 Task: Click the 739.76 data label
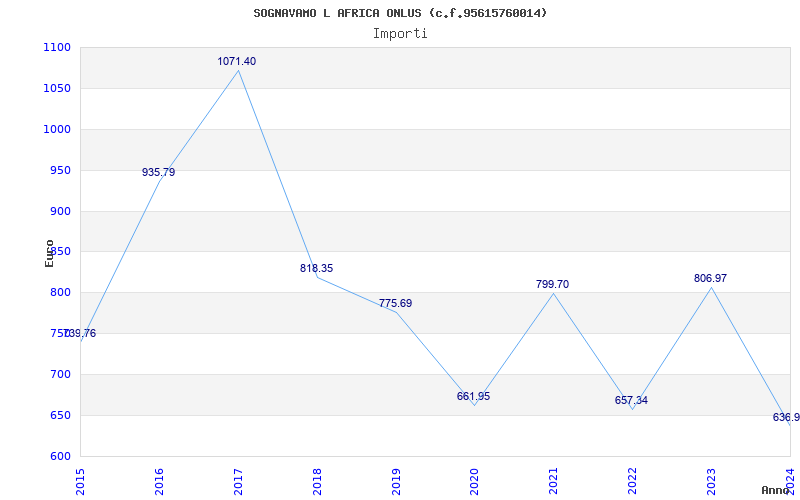[80, 334]
